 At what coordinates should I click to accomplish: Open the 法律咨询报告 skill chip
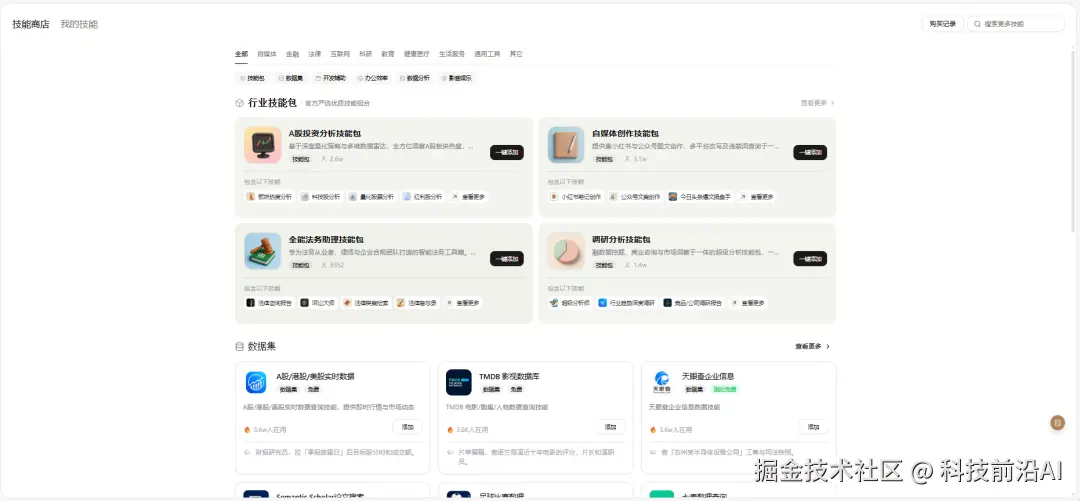(x=270, y=303)
